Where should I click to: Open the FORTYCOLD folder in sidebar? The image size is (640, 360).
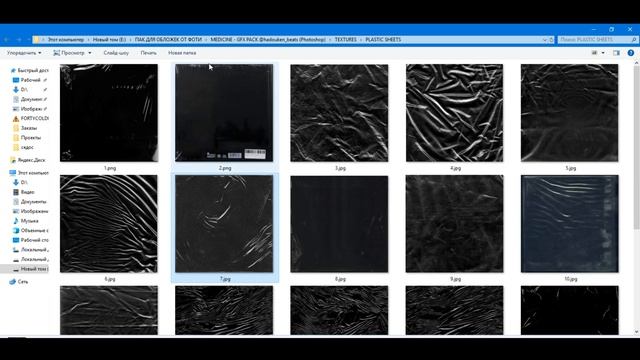(31, 118)
